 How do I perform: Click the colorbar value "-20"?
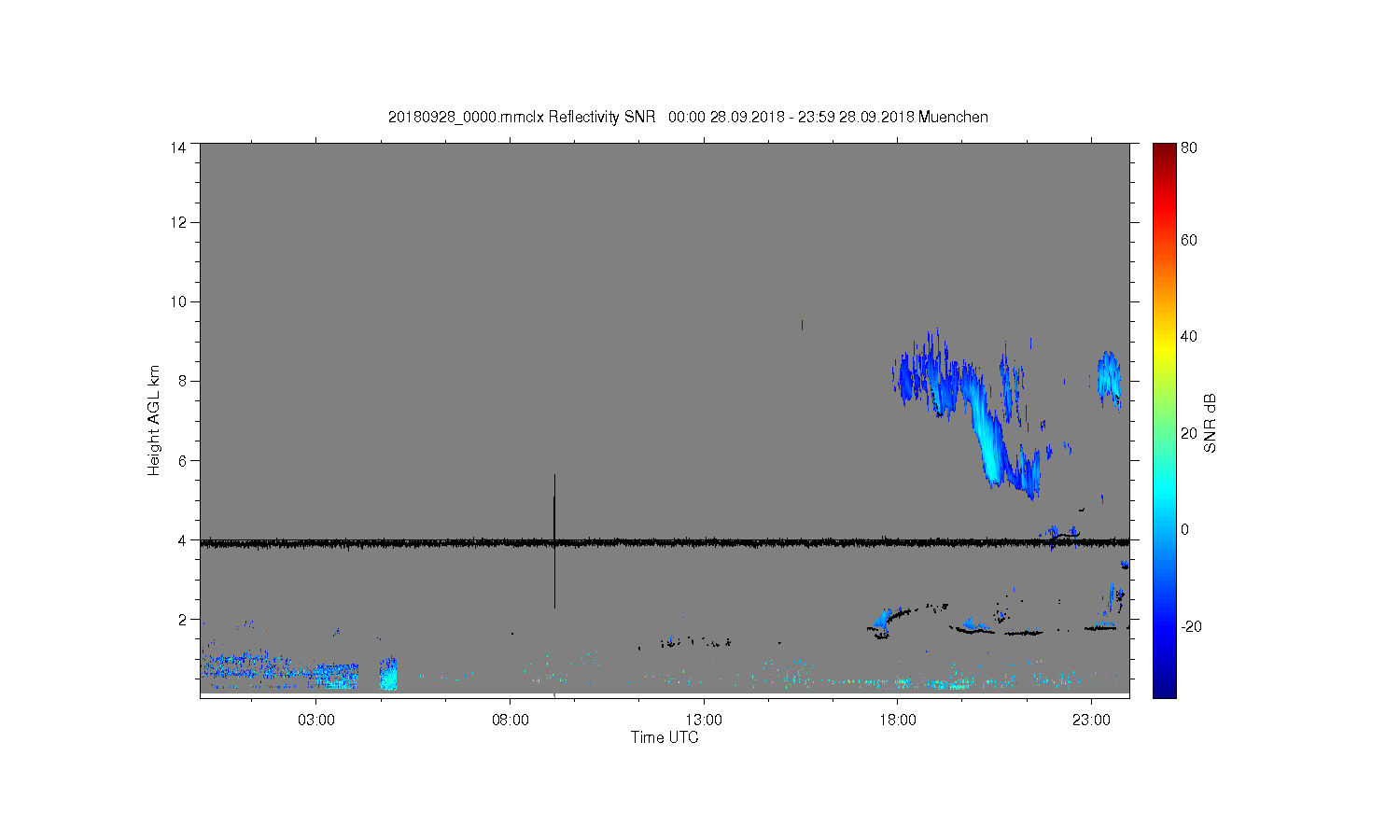(1191, 626)
